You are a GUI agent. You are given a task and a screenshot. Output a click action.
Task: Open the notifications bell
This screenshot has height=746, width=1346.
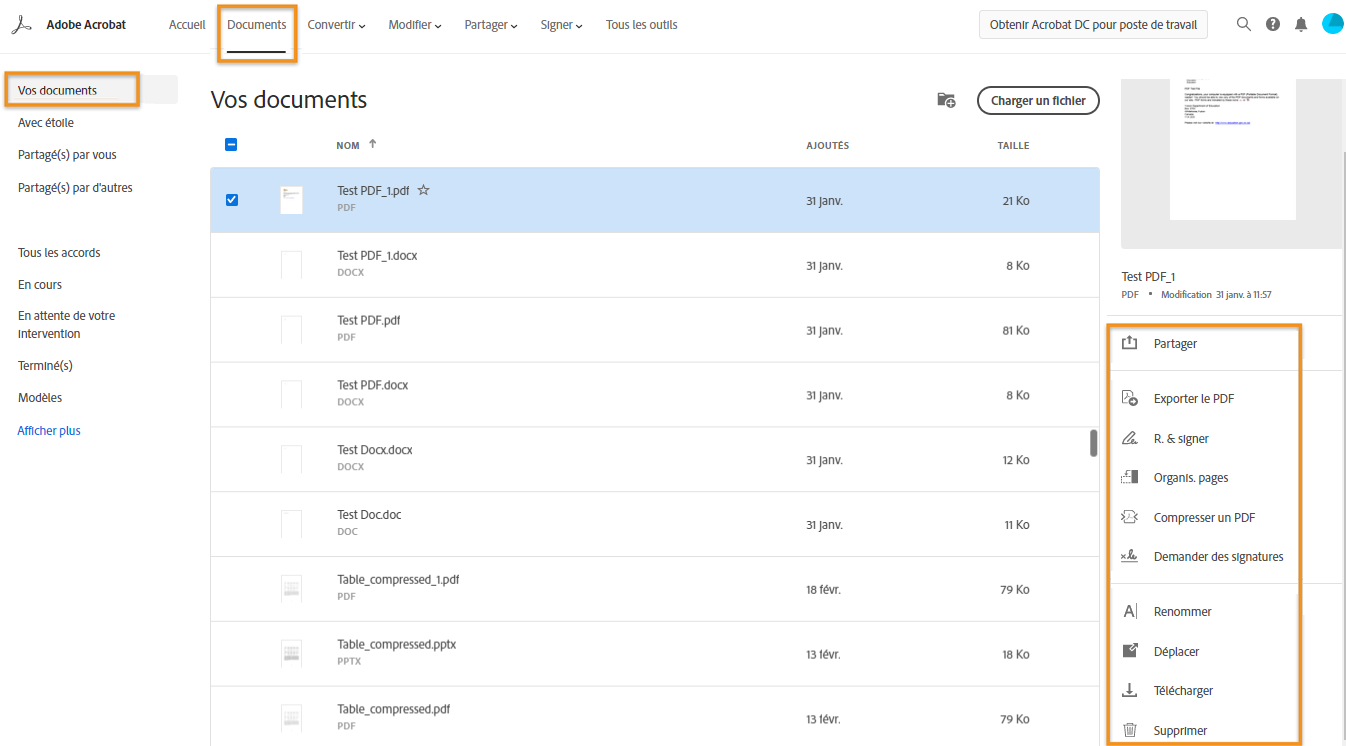tap(1300, 25)
